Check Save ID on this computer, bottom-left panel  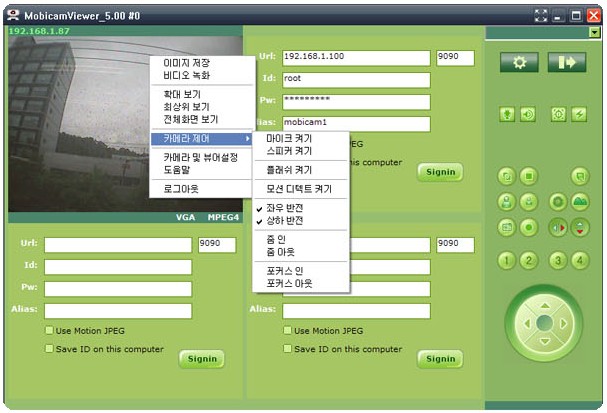click(x=49, y=348)
